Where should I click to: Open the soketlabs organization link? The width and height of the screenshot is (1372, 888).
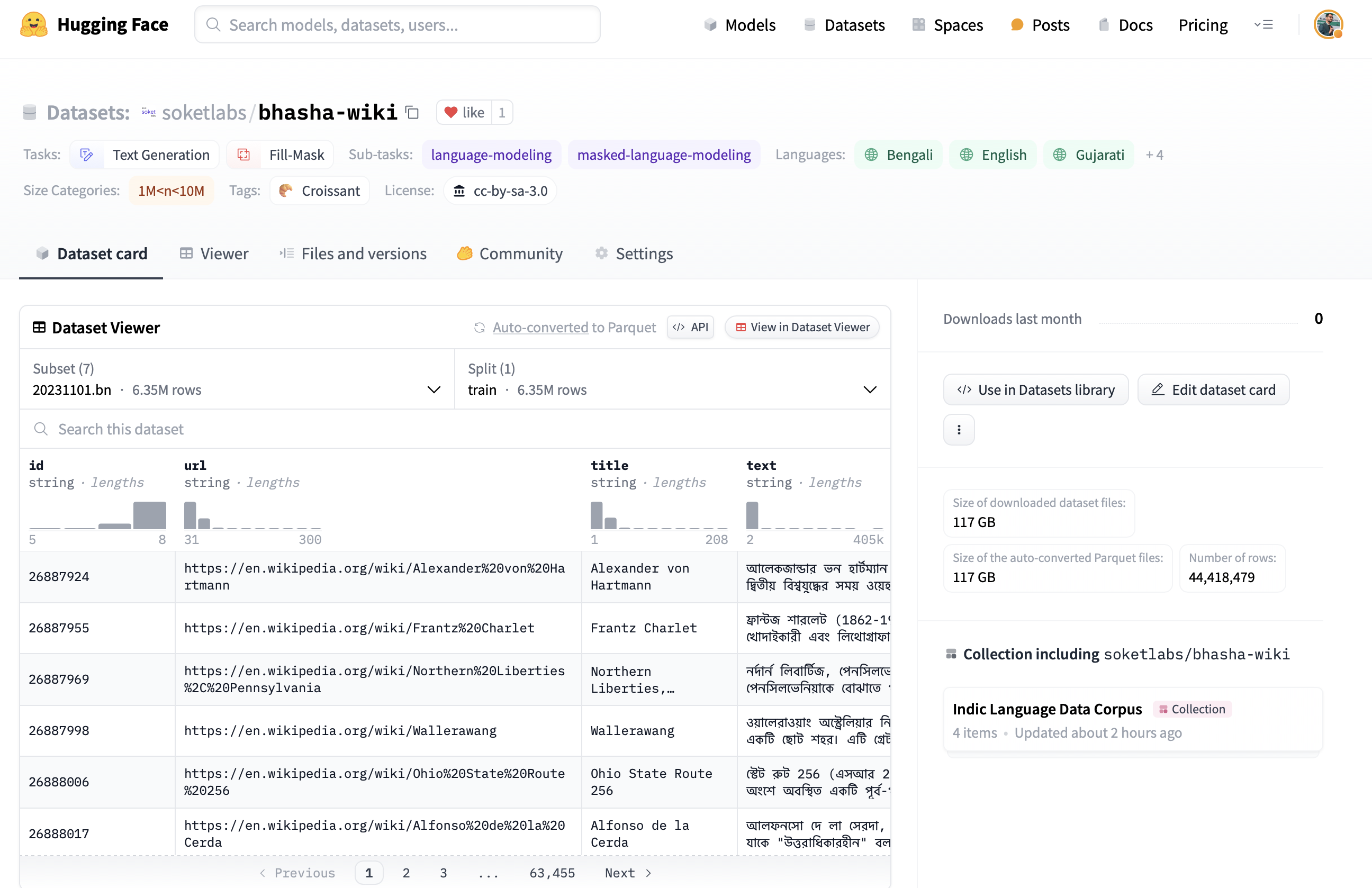(204, 112)
